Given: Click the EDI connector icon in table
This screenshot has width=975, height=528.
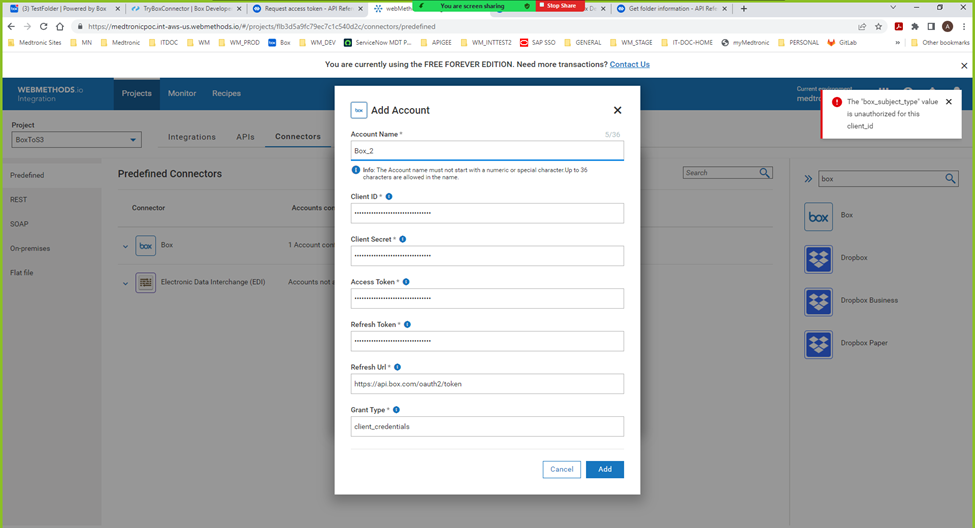Looking at the screenshot, I should (x=146, y=282).
